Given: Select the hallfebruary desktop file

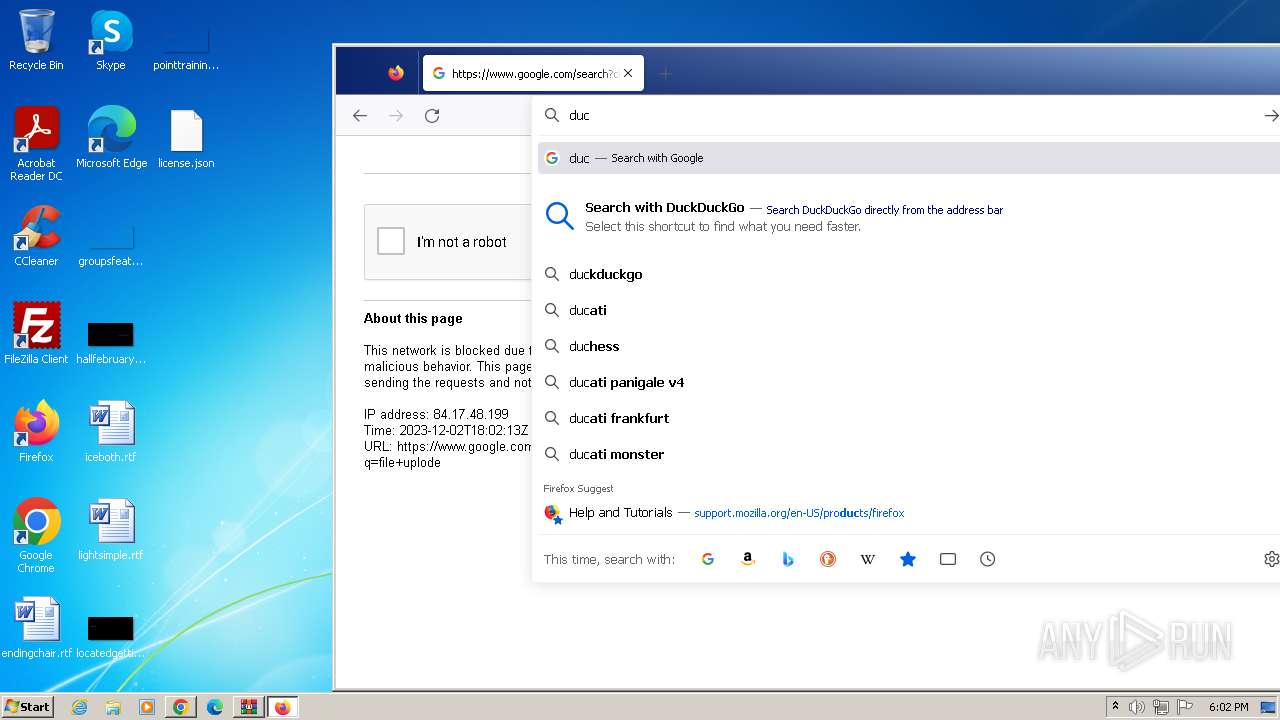Looking at the screenshot, I should [x=111, y=341].
